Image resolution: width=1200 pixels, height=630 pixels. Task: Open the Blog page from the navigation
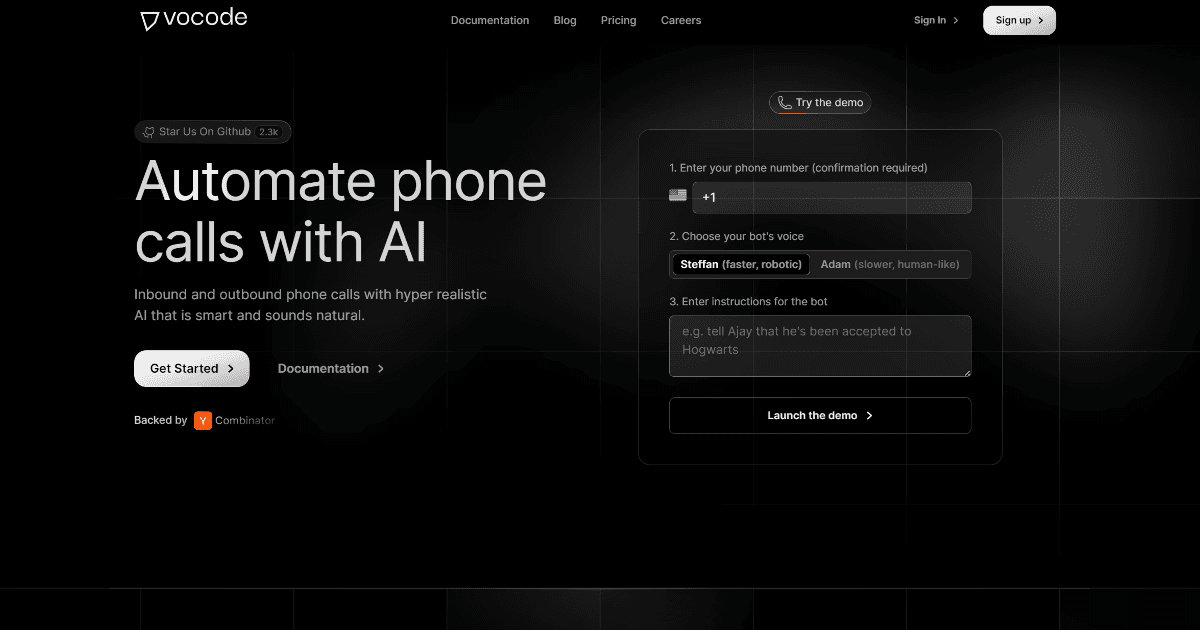[564, 19]
